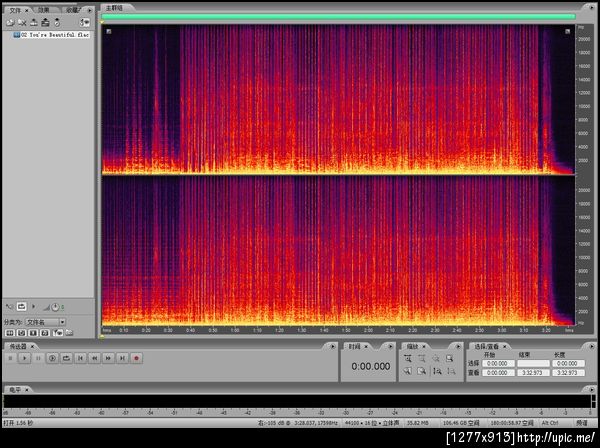Viewport: 600px width, 448px height.
Task: Toggle Show Loop Files filter button
Action: [21, 333]
